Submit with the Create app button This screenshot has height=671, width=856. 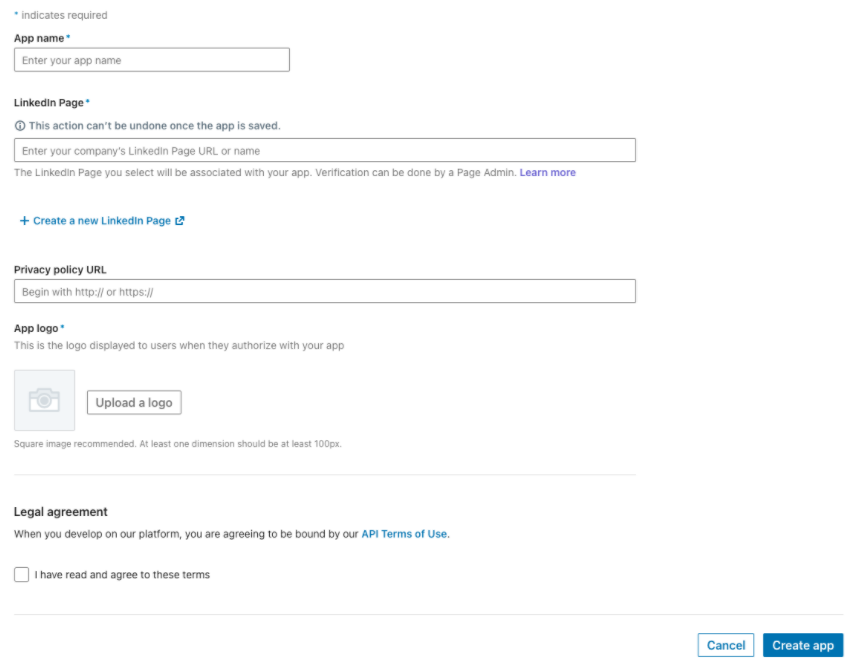coord(803,645)
